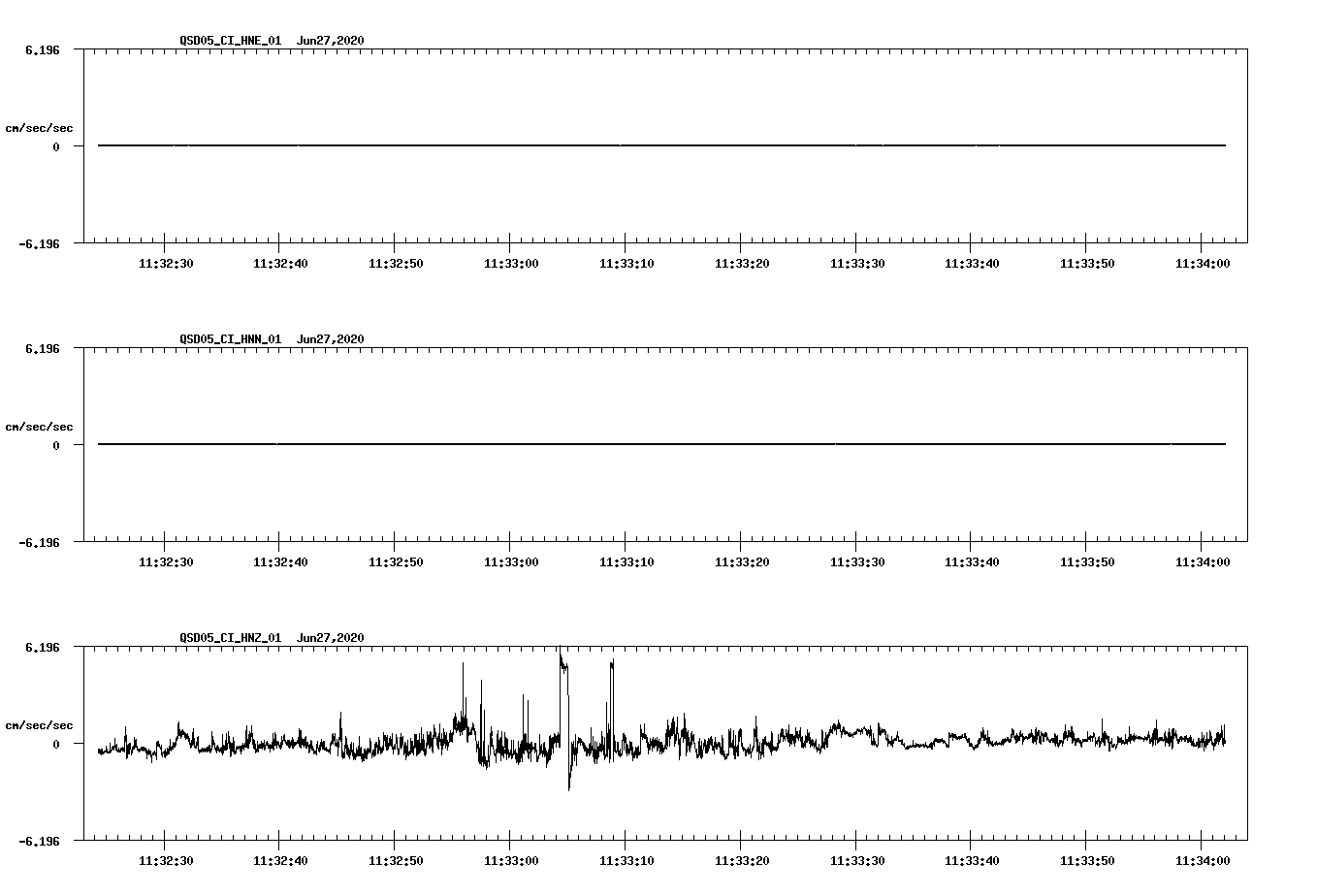Click the 11:32:30 time label under HNE plot
The height and width of the screenshot is (896, 1317).
click(x=165, y=264)
